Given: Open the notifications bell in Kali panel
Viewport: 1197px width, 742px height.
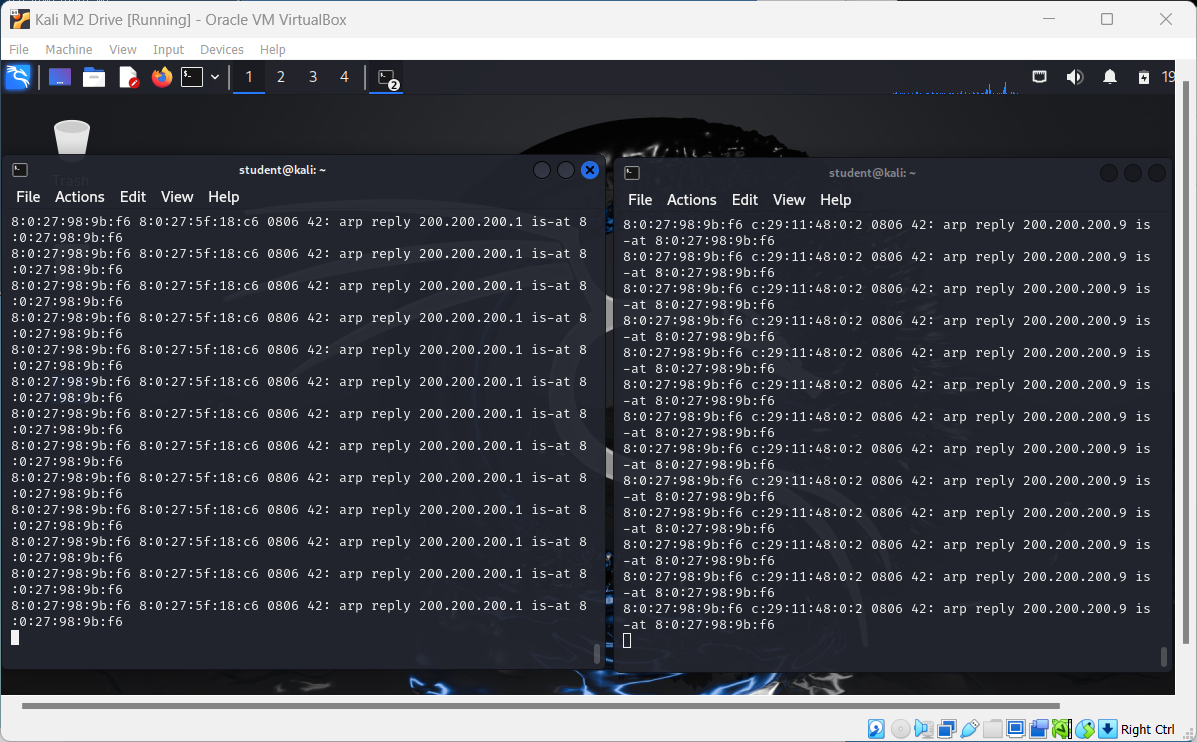Looking at the screenshot, I should (x=1110, y=77).
